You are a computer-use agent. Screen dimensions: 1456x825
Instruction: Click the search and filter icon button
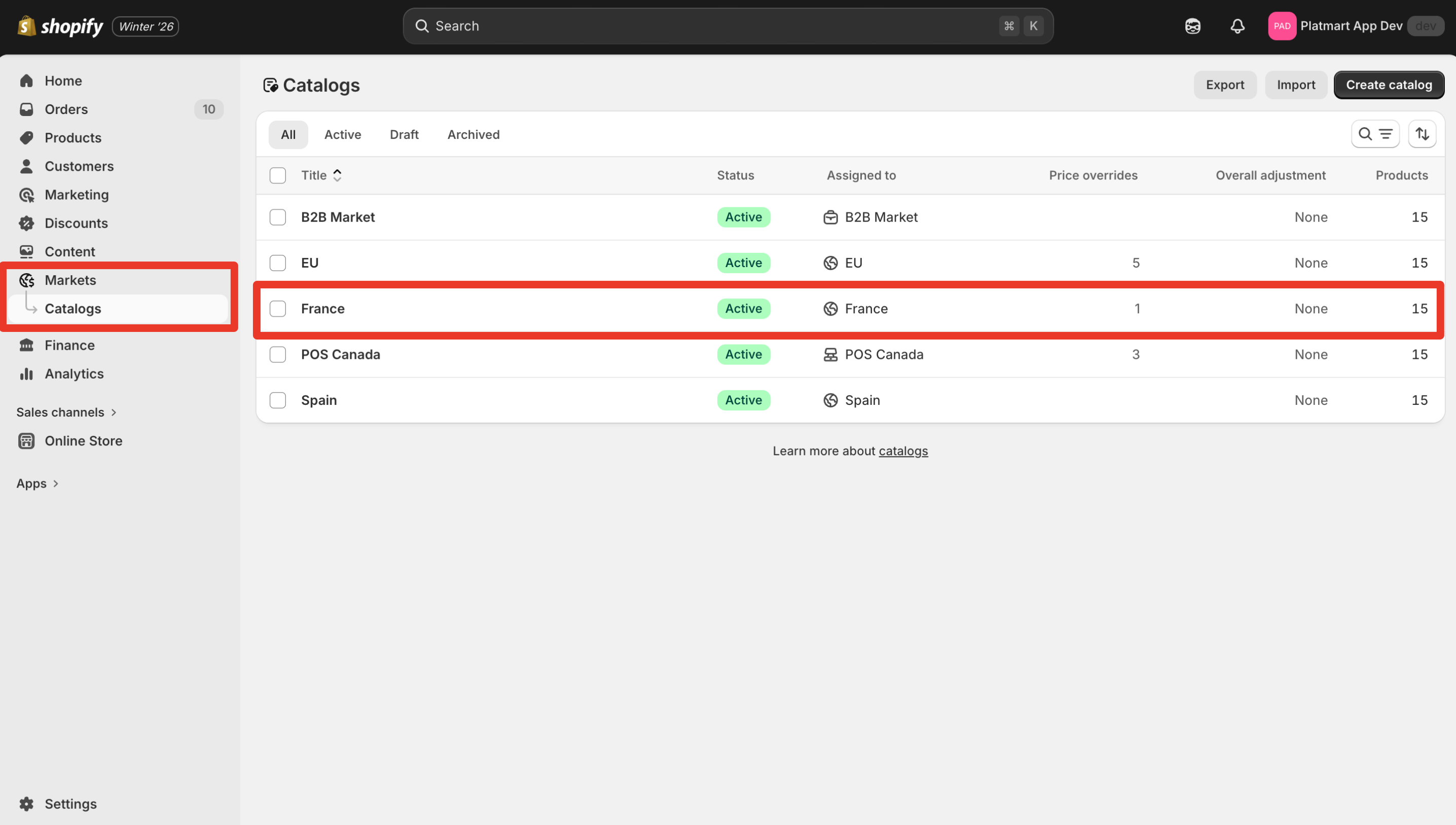tap(1375, 134)
